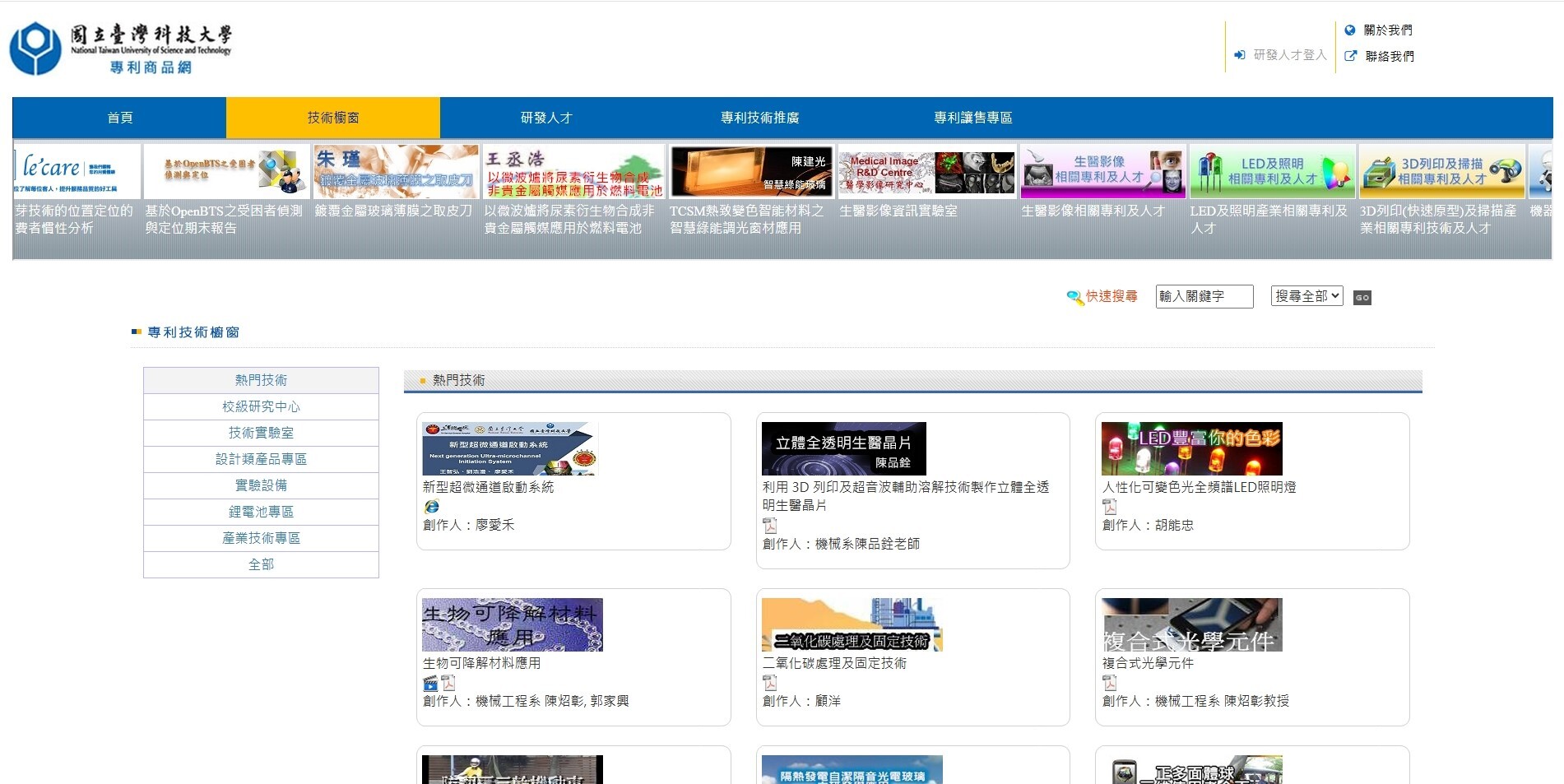Viewport: 1564px width, 784px height.
Task: Open IE link icon under 新型超微通道啟動系統
Action: click(x=432, y=507)
